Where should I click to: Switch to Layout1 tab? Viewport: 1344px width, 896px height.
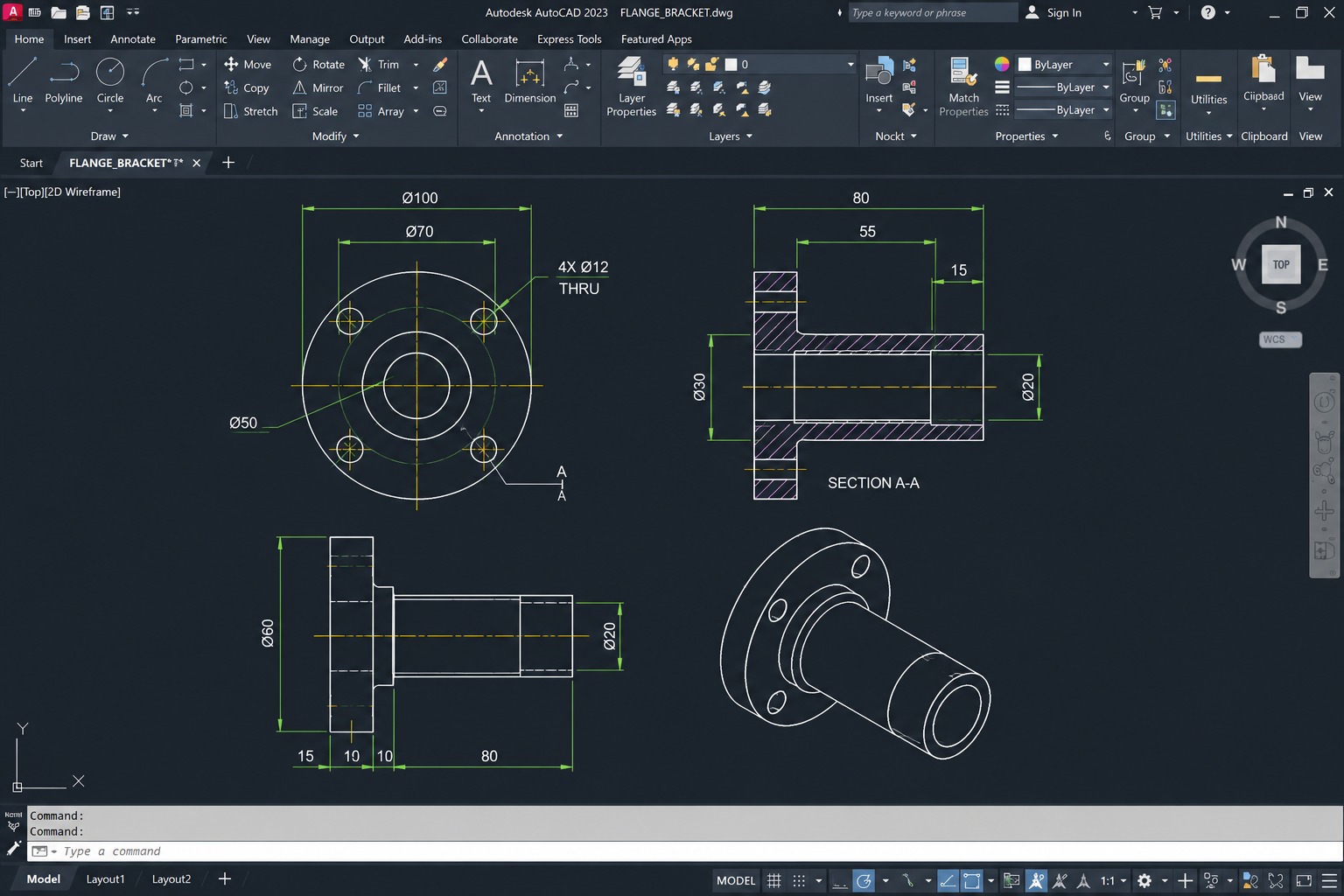click(x=105, y=879)
